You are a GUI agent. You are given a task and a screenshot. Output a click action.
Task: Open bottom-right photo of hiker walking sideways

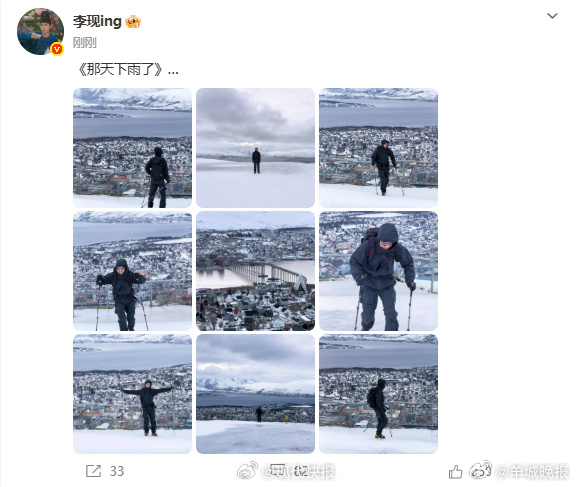378,394
